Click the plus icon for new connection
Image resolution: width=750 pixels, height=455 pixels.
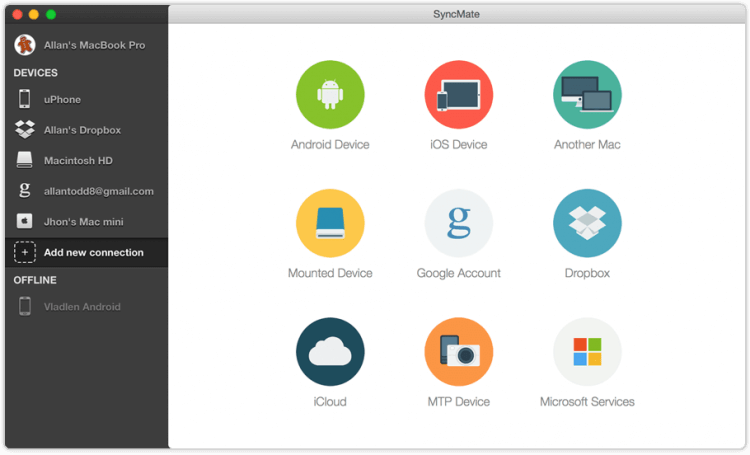point(25,252)
